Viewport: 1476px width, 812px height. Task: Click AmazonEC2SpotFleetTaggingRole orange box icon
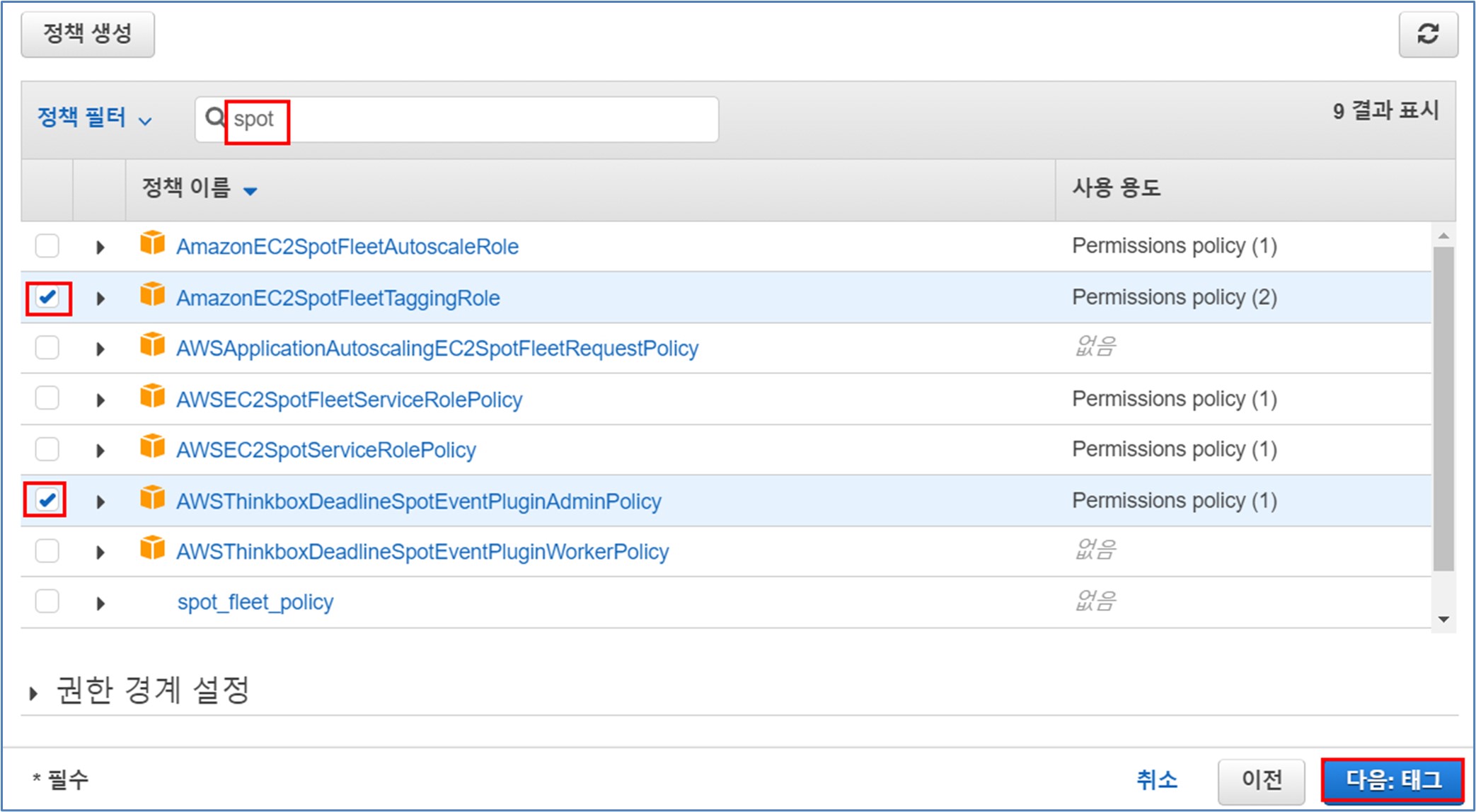[152, 294]
